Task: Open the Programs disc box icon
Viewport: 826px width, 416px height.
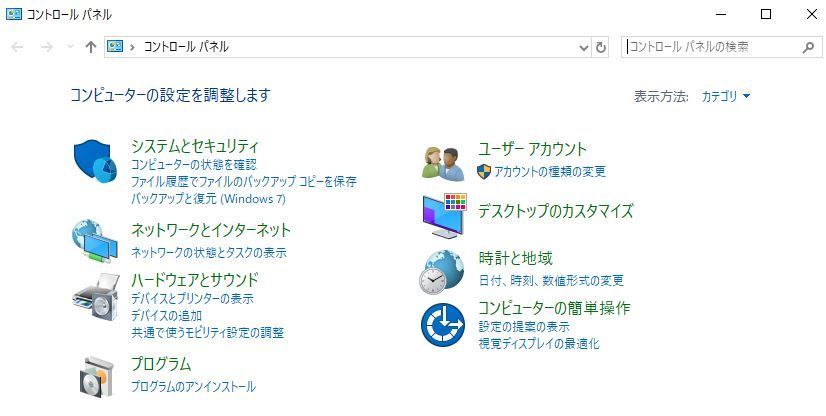Action: 96,377
